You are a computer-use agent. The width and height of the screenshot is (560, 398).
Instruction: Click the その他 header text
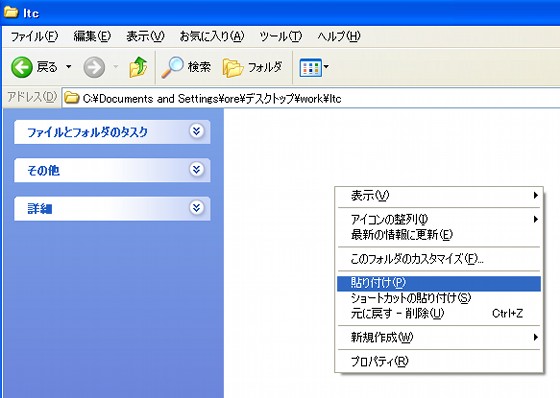[x=43, y=170]
